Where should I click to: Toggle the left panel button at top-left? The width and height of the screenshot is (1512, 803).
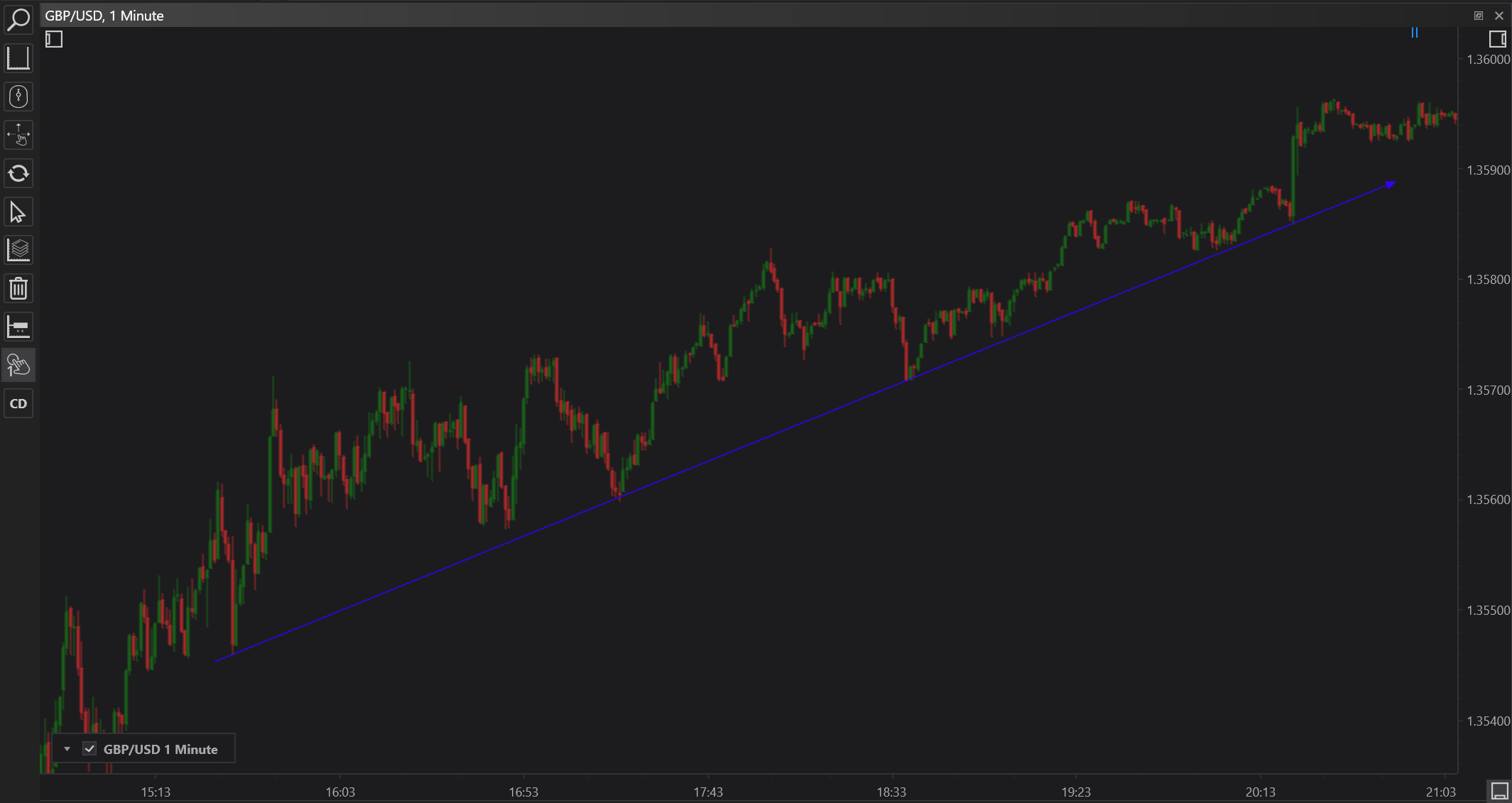coord(54,39)
